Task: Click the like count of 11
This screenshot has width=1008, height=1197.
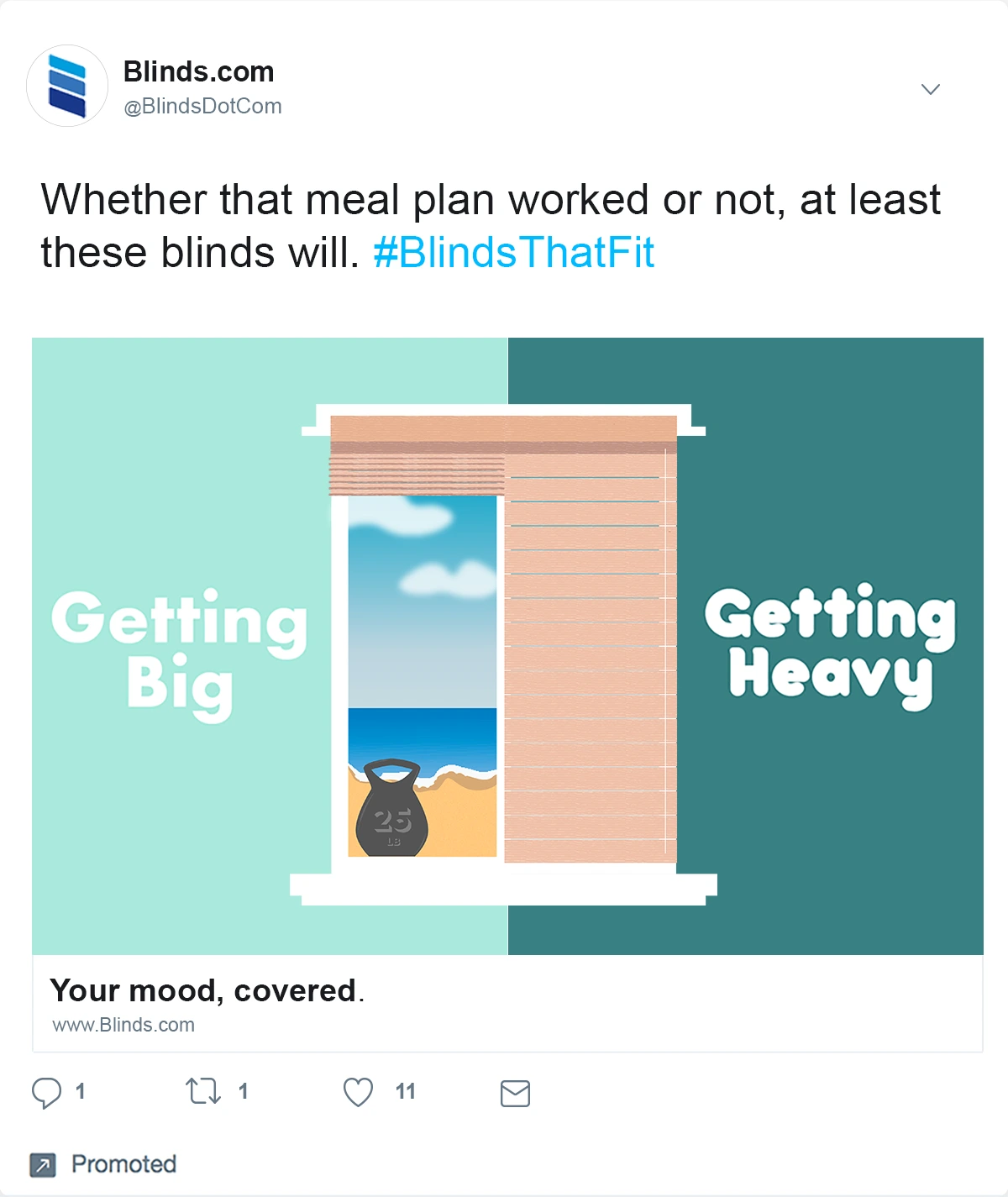Action: (405, 1092)
